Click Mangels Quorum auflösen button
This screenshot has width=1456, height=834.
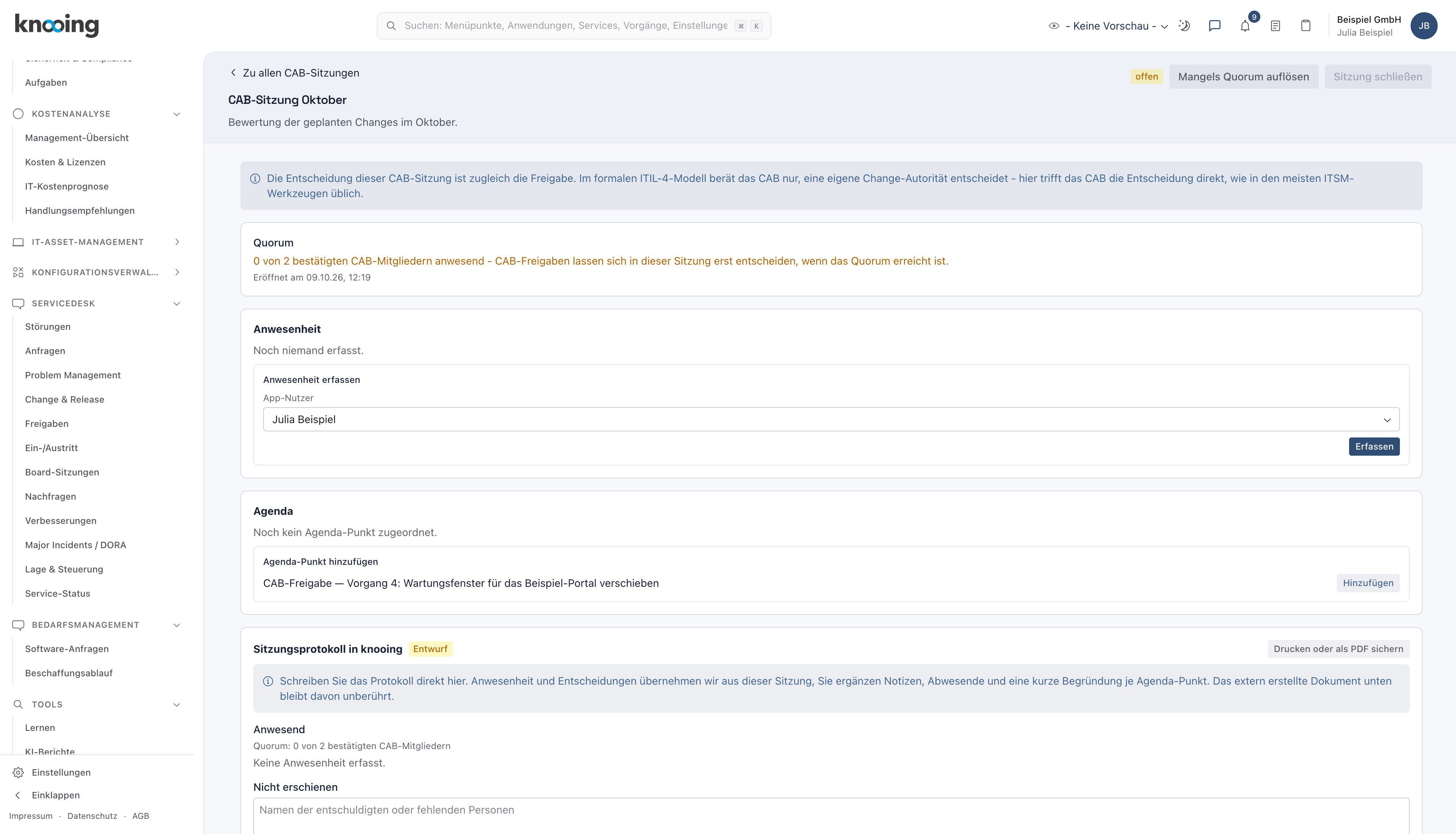click(x=1244, y=77)
